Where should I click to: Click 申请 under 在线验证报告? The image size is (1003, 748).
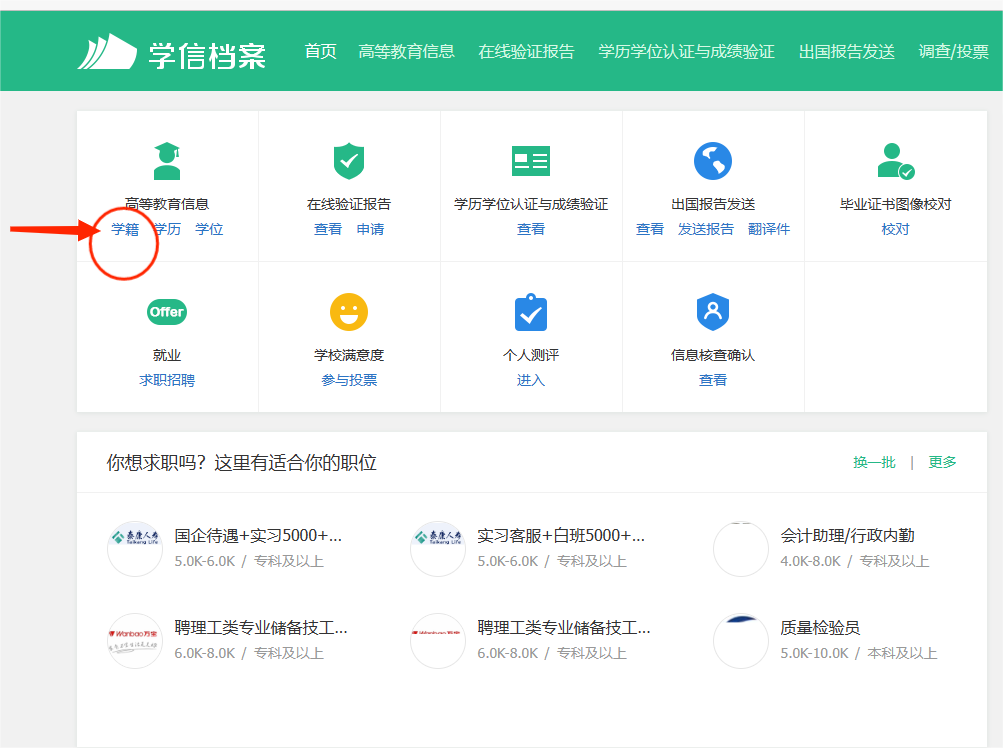point(370,229)
